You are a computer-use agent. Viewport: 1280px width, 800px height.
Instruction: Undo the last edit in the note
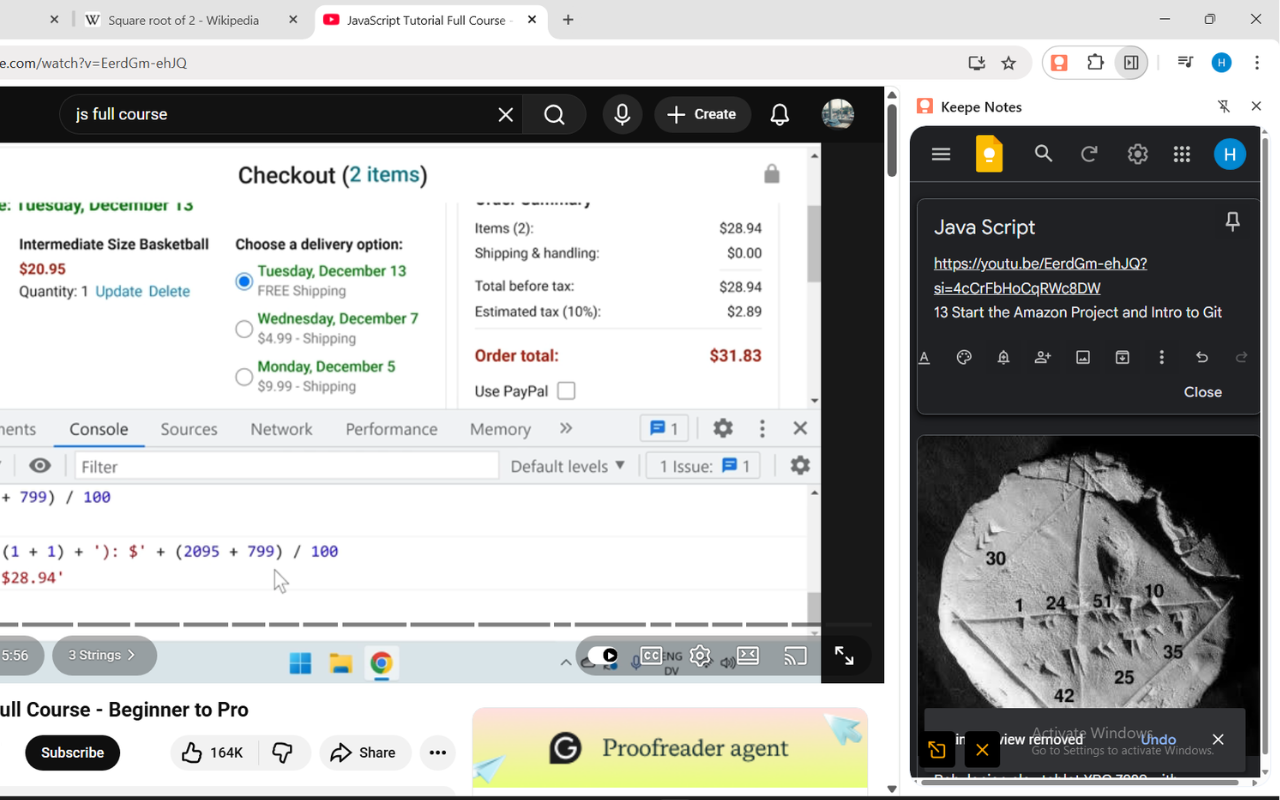[1202, 357]
